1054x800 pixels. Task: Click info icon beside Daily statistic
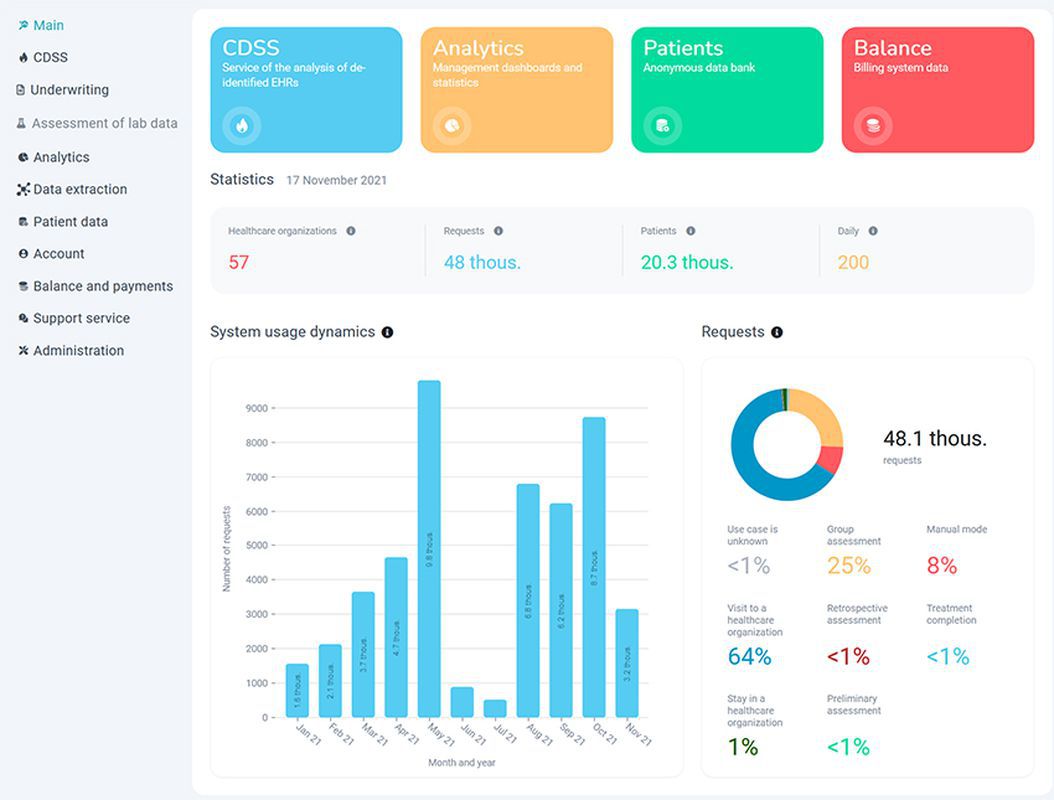[873, 231]
